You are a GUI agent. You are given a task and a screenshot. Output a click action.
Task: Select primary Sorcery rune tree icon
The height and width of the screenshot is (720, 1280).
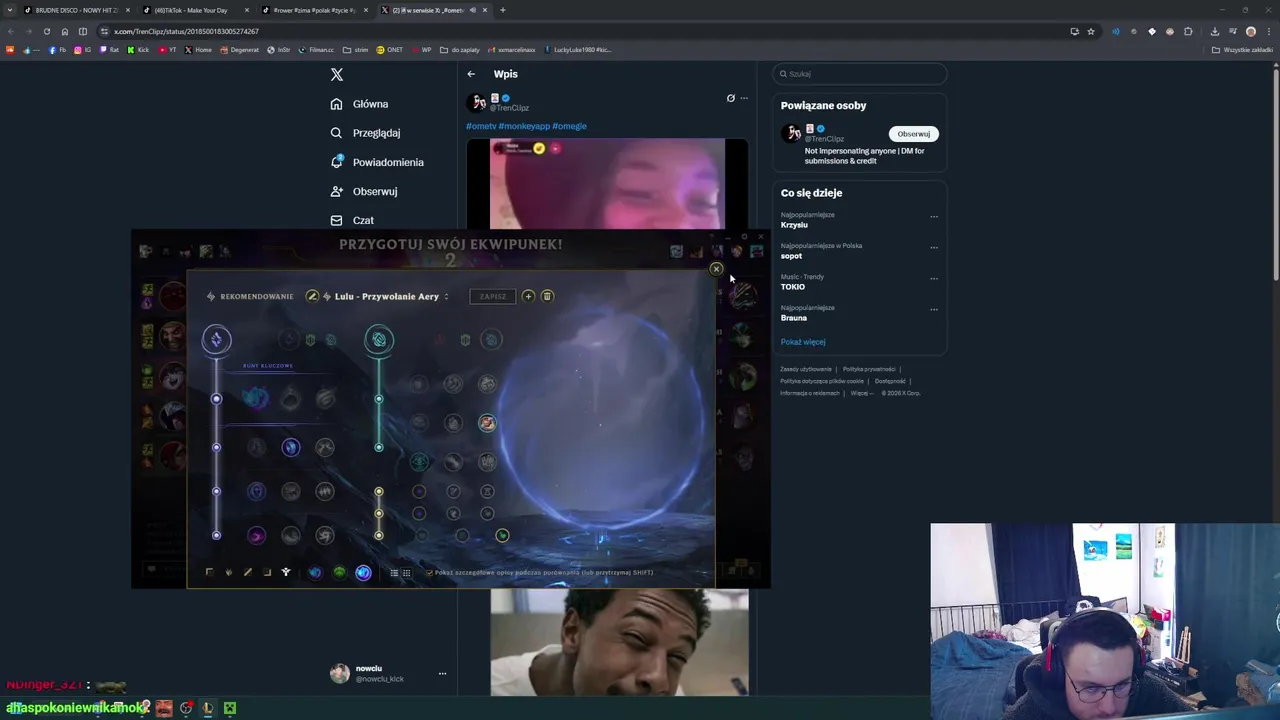click(216, 340)
